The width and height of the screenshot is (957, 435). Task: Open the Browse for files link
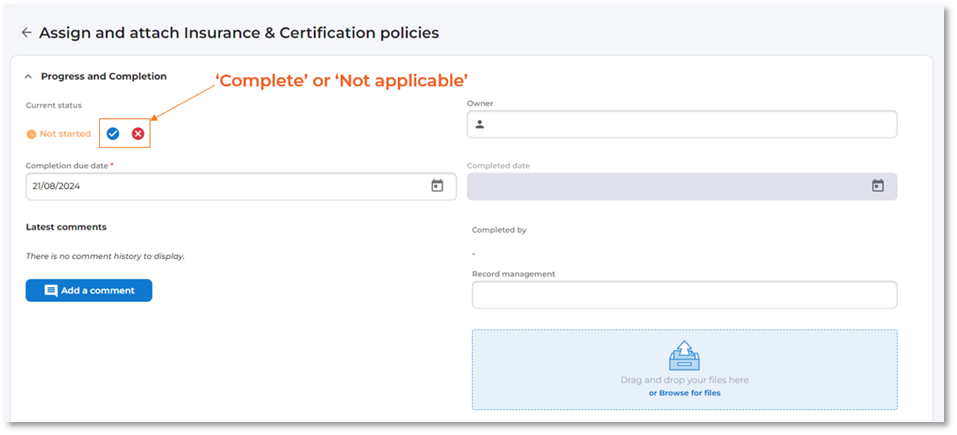click(684, 393)
